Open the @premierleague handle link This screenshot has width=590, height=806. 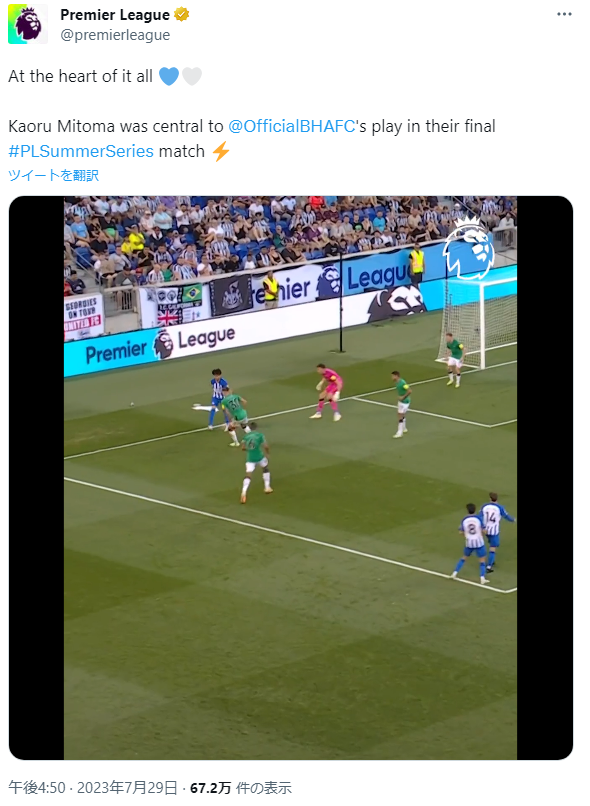(x=115, y=35)
